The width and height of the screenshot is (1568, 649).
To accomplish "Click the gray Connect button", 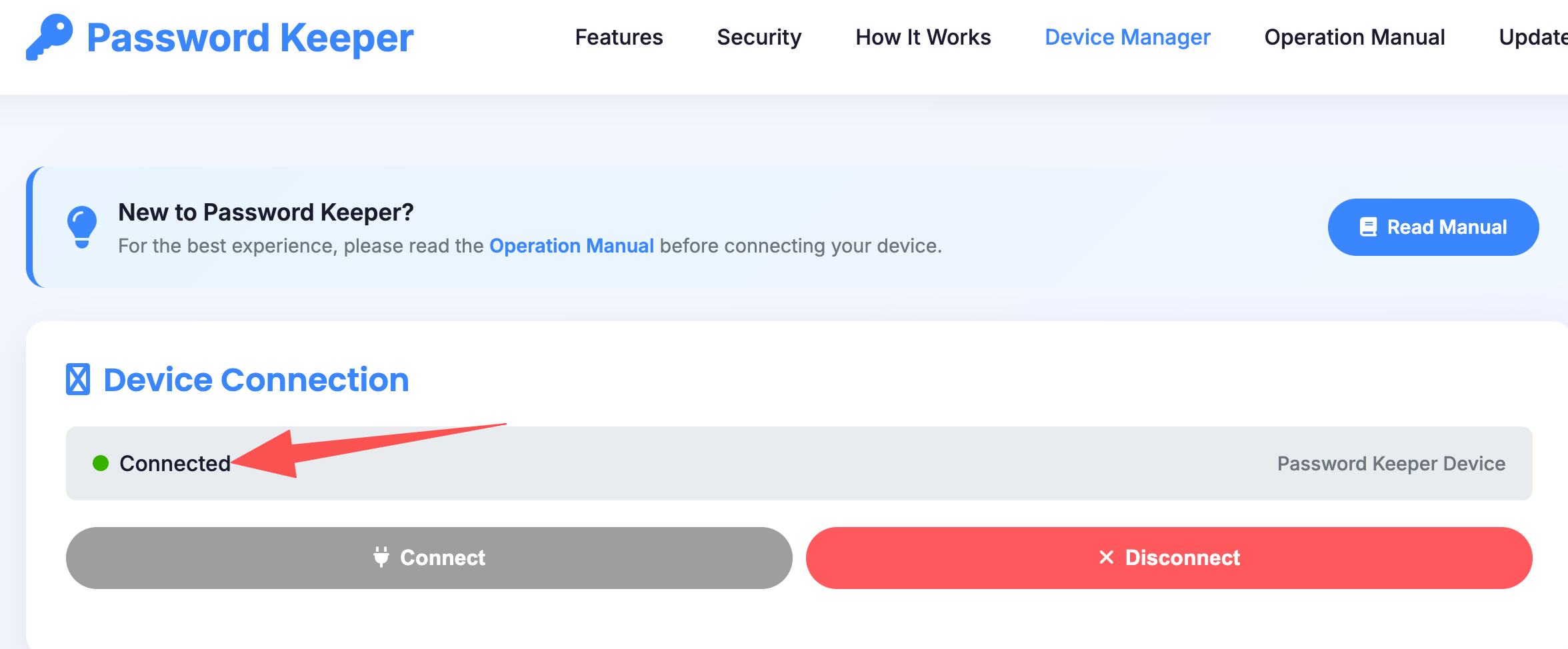I will pos(429,558).
